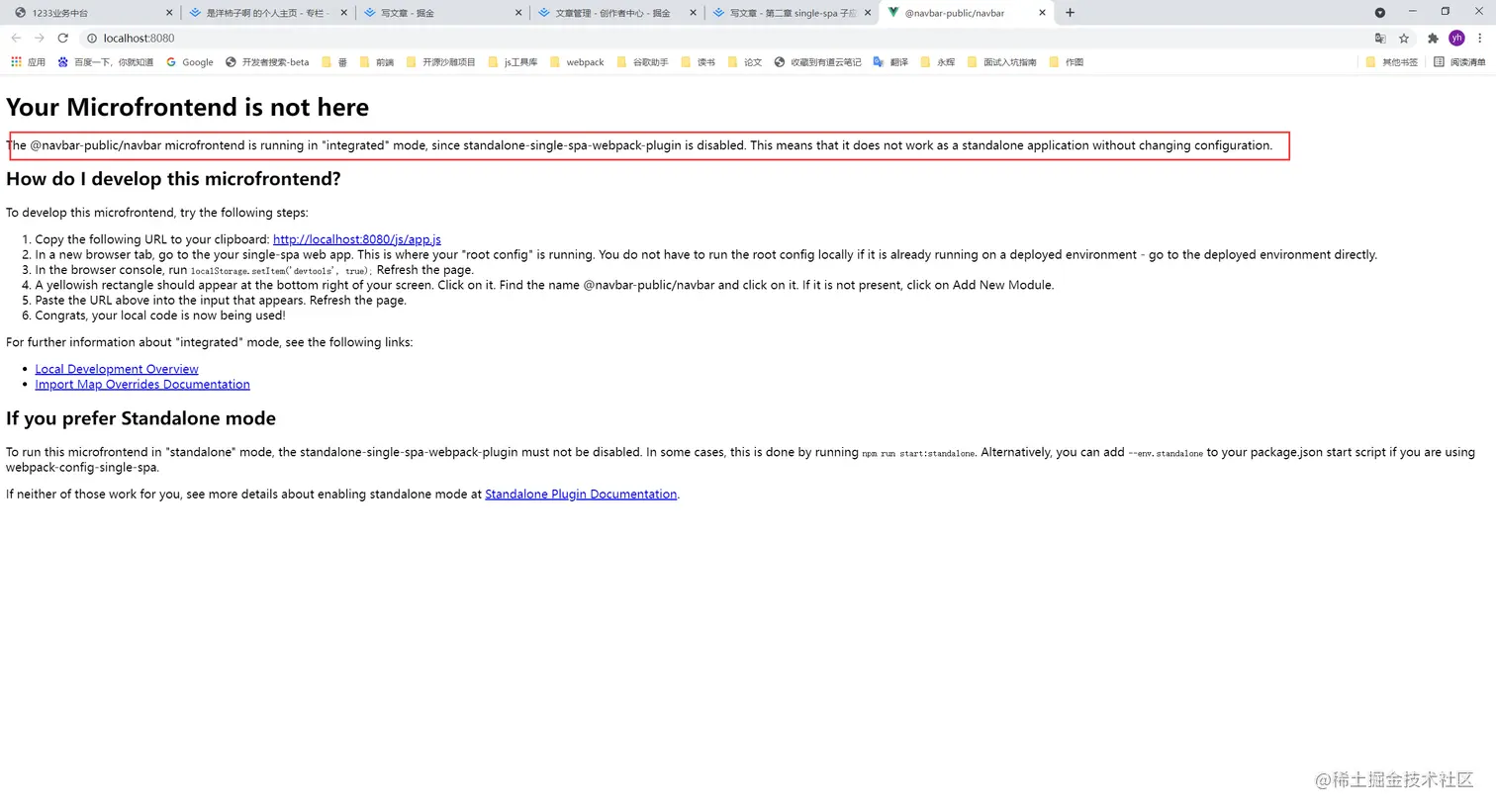The width and height of the screenshot is (1496, 812).
Task: Click the translate page icon in address bar
Action: pyautogui.click(x=1380, y=38)
